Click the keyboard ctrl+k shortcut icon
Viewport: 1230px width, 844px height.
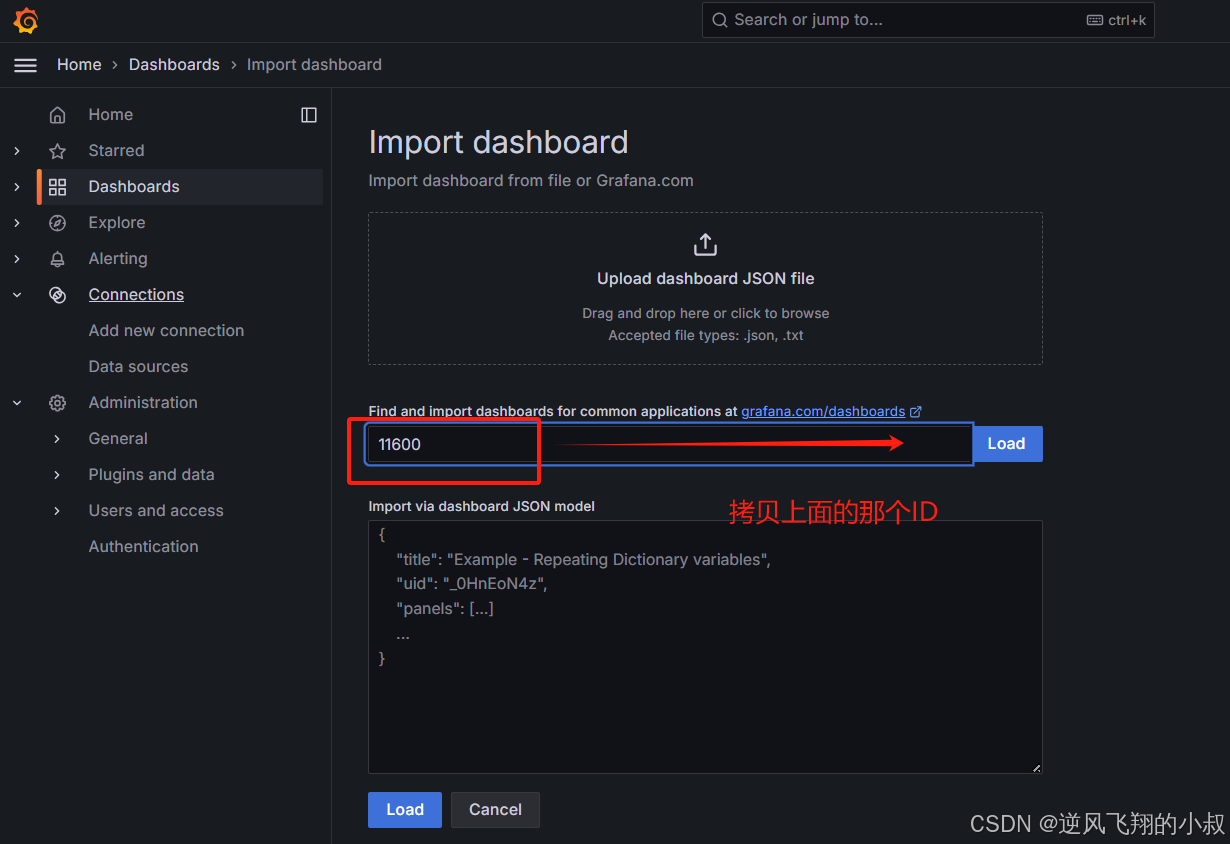click(1095, 20)
